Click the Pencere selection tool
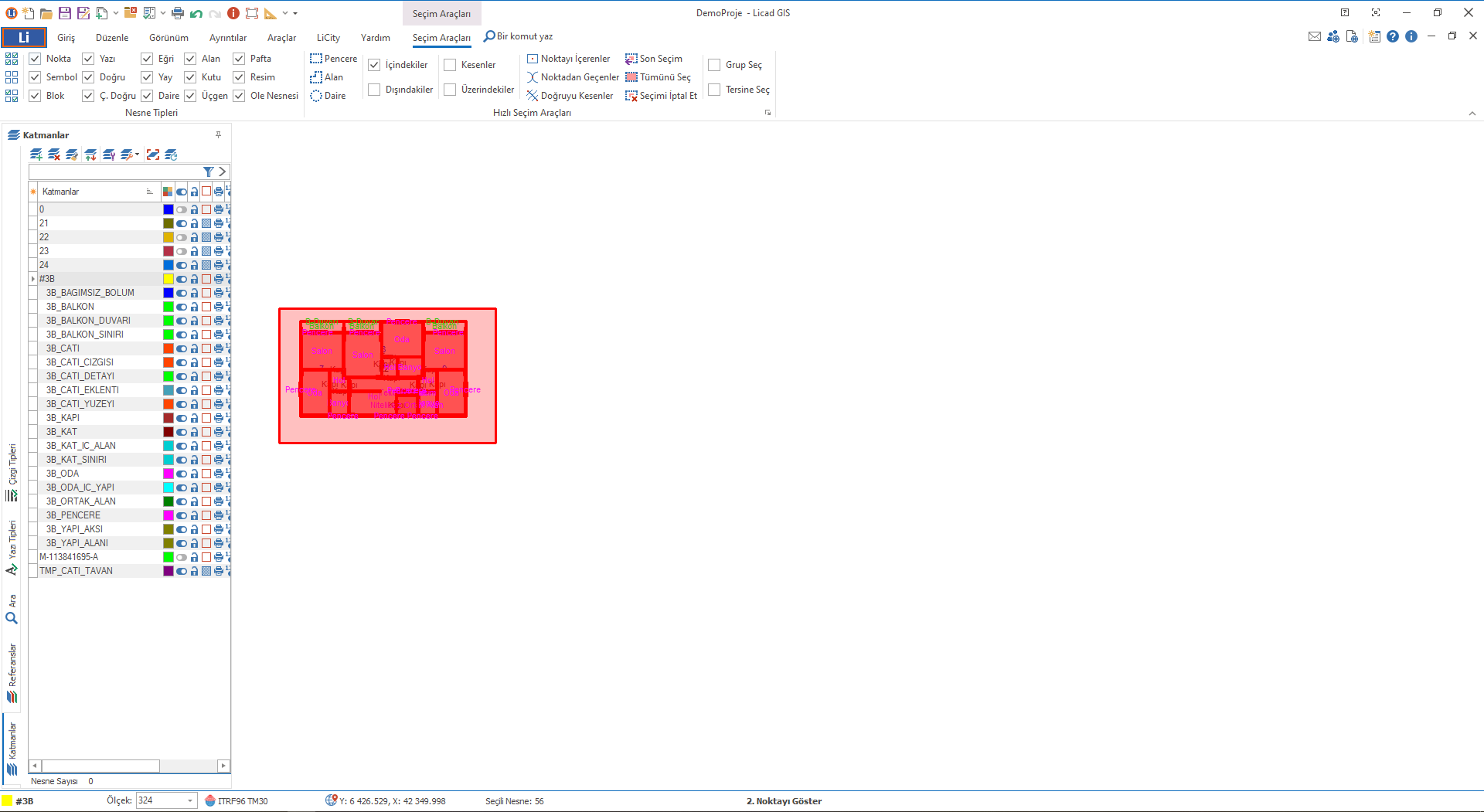The height and width of the screenshot is (812, 1484). [x=333, y=59]
